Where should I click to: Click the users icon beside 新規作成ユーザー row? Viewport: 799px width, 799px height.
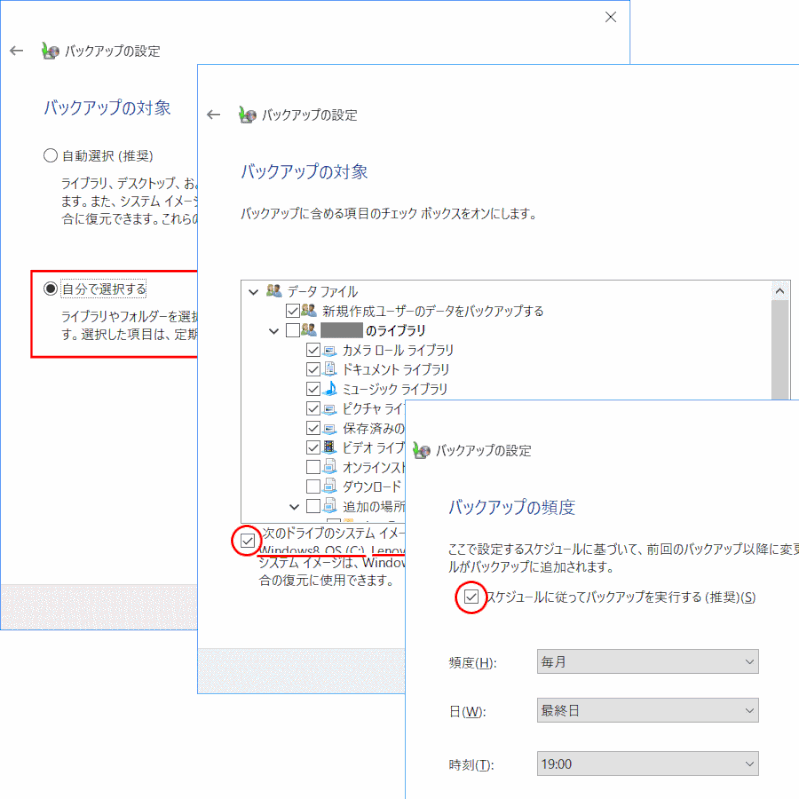(309, 310)
